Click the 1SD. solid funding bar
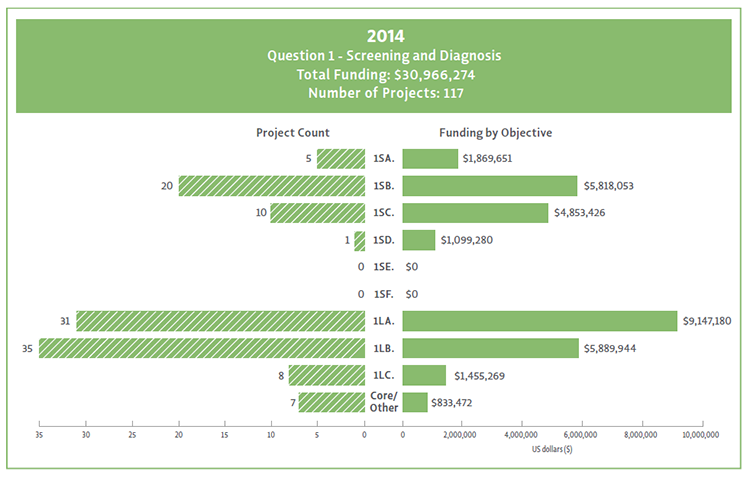This screenshot has width=750, height=478. (x=419, y=240)
